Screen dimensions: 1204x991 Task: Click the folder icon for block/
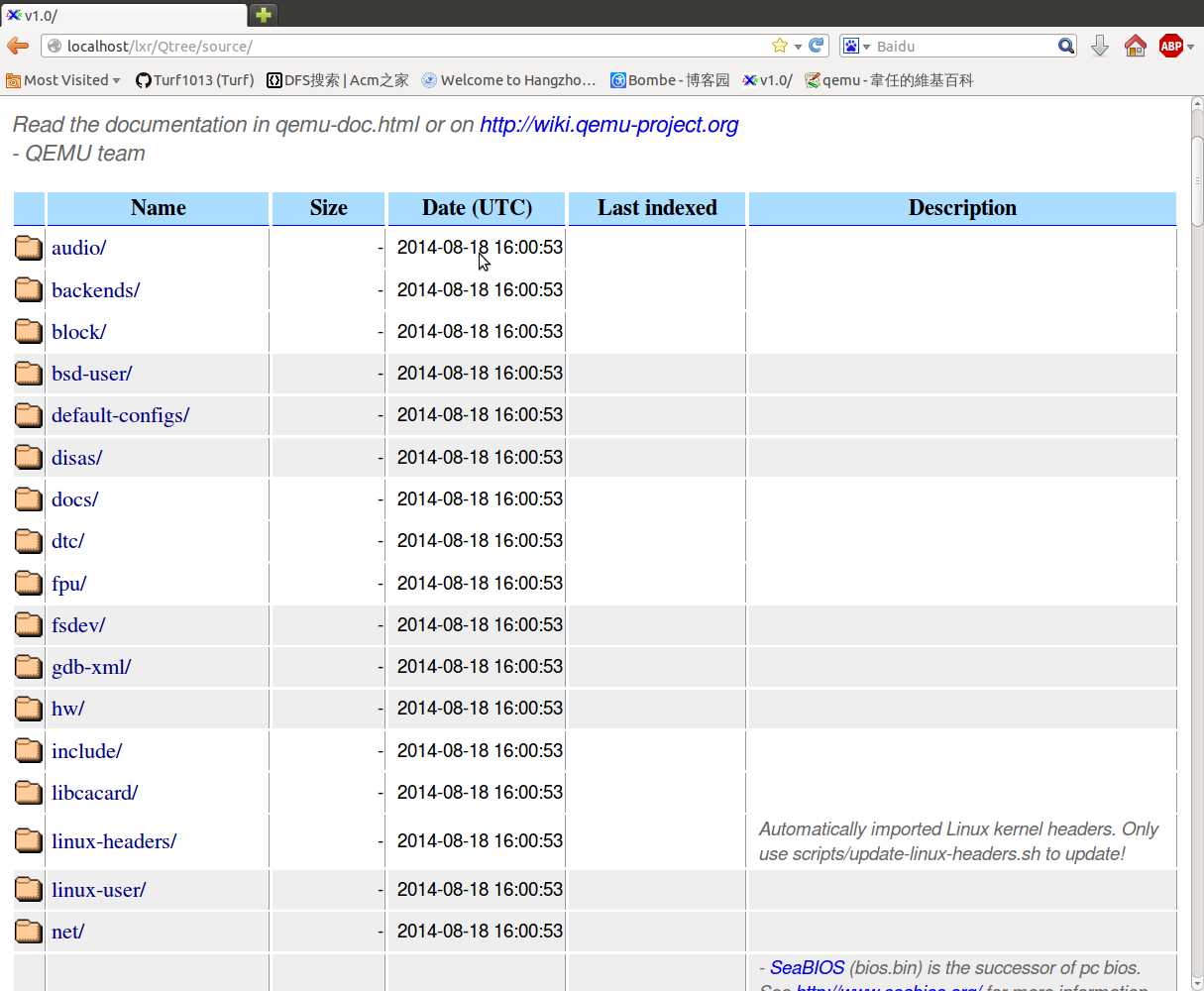[29, 331]
